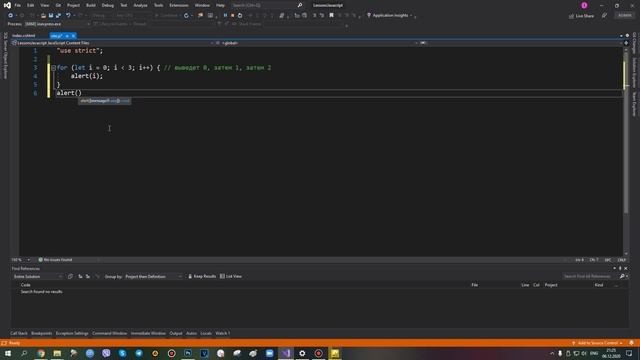Click the Break All pause icon
This screenshot has height=360, width=640.
(x=225, y=16)
